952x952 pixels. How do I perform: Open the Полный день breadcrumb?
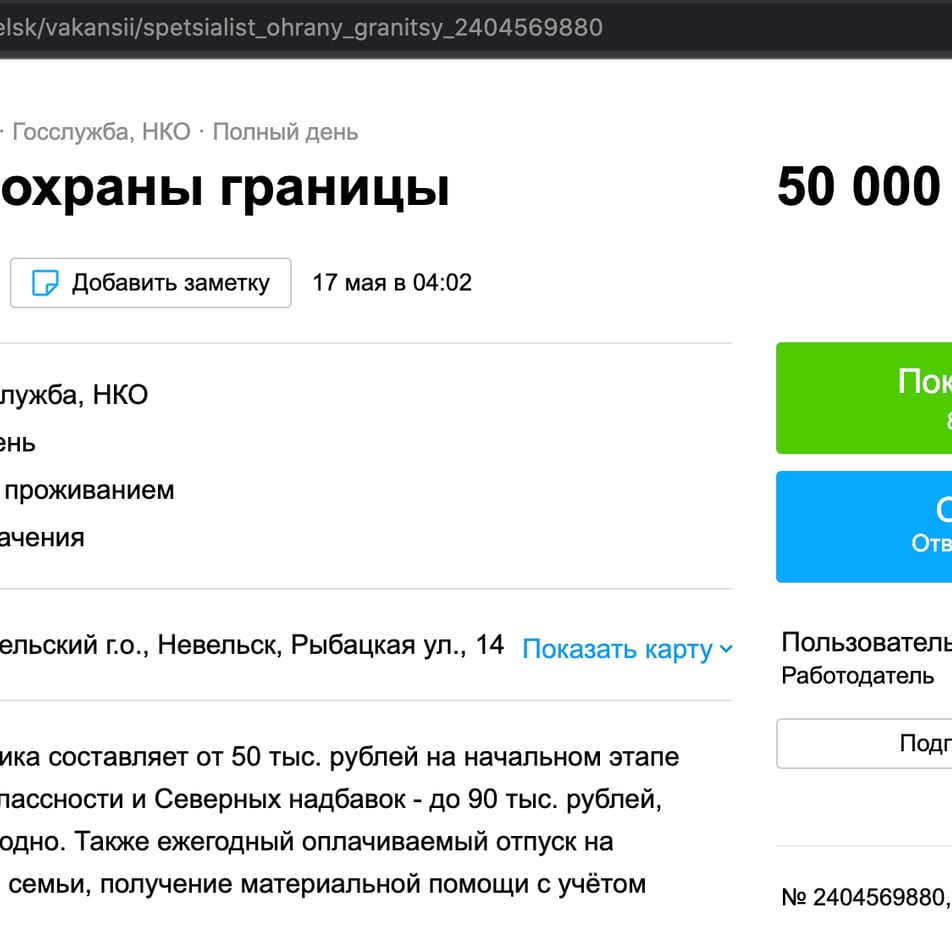point(285,132)
